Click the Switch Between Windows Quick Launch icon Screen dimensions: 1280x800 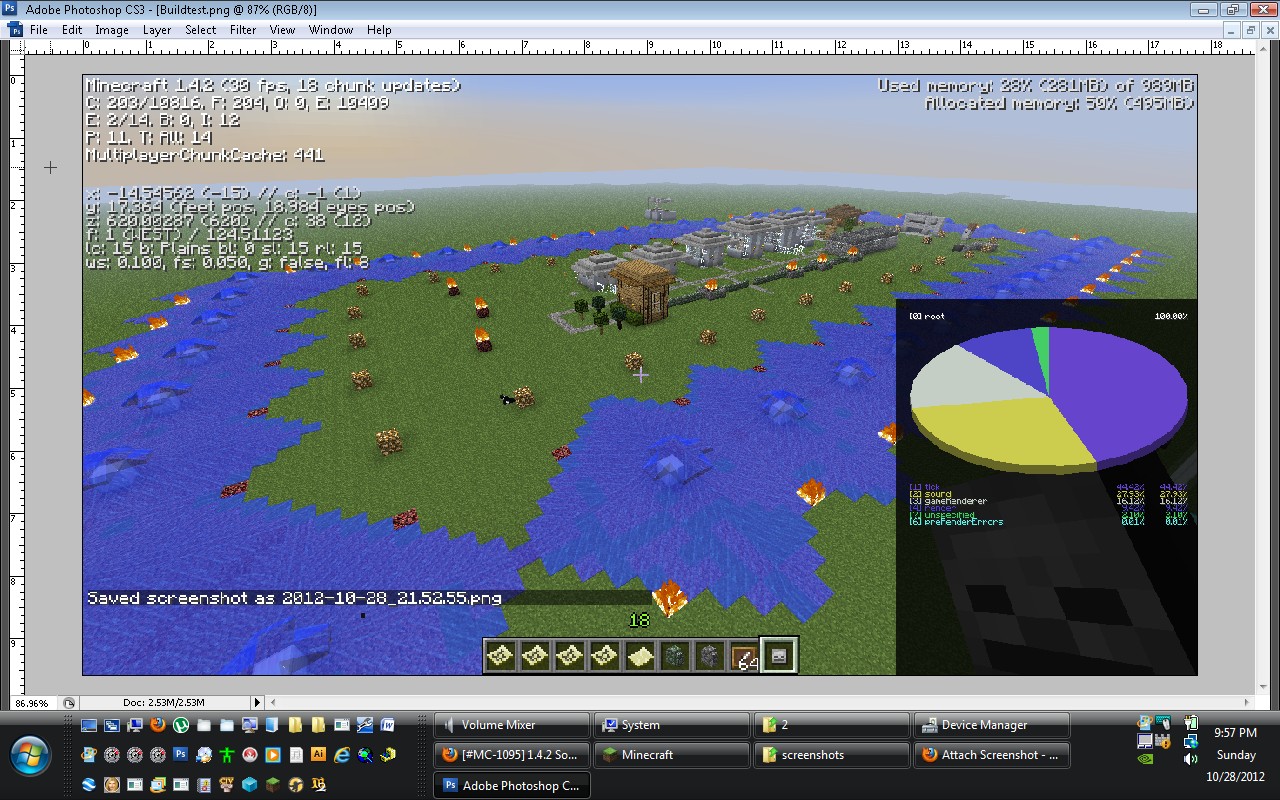111,725
